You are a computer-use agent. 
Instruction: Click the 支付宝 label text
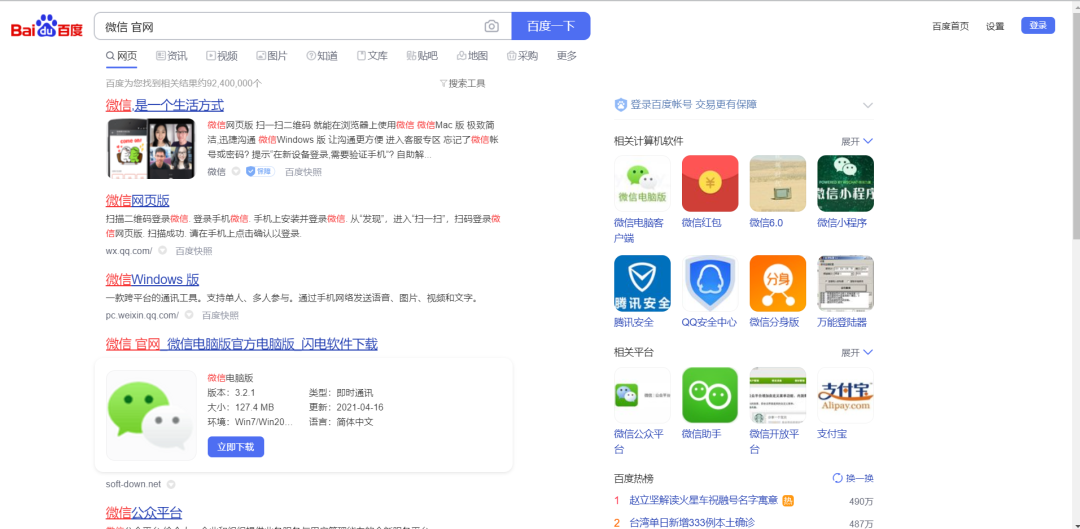(831, 434)
